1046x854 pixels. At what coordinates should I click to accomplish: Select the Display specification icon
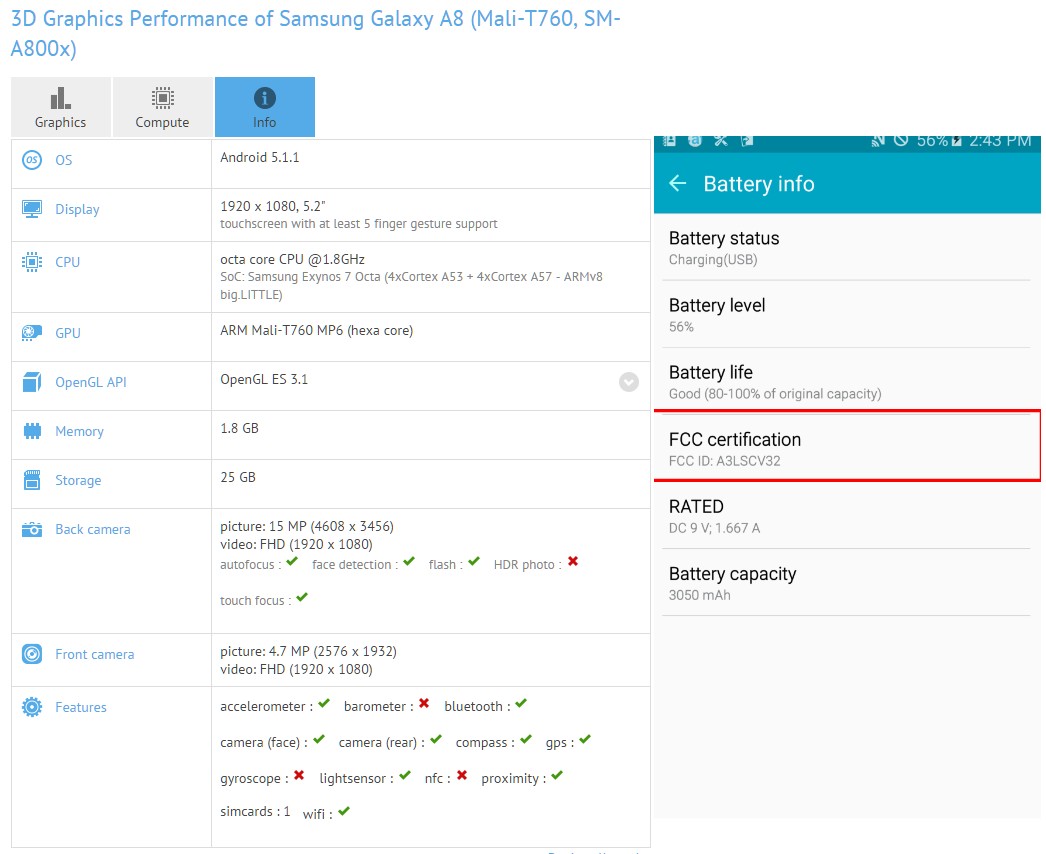(31, 209)
